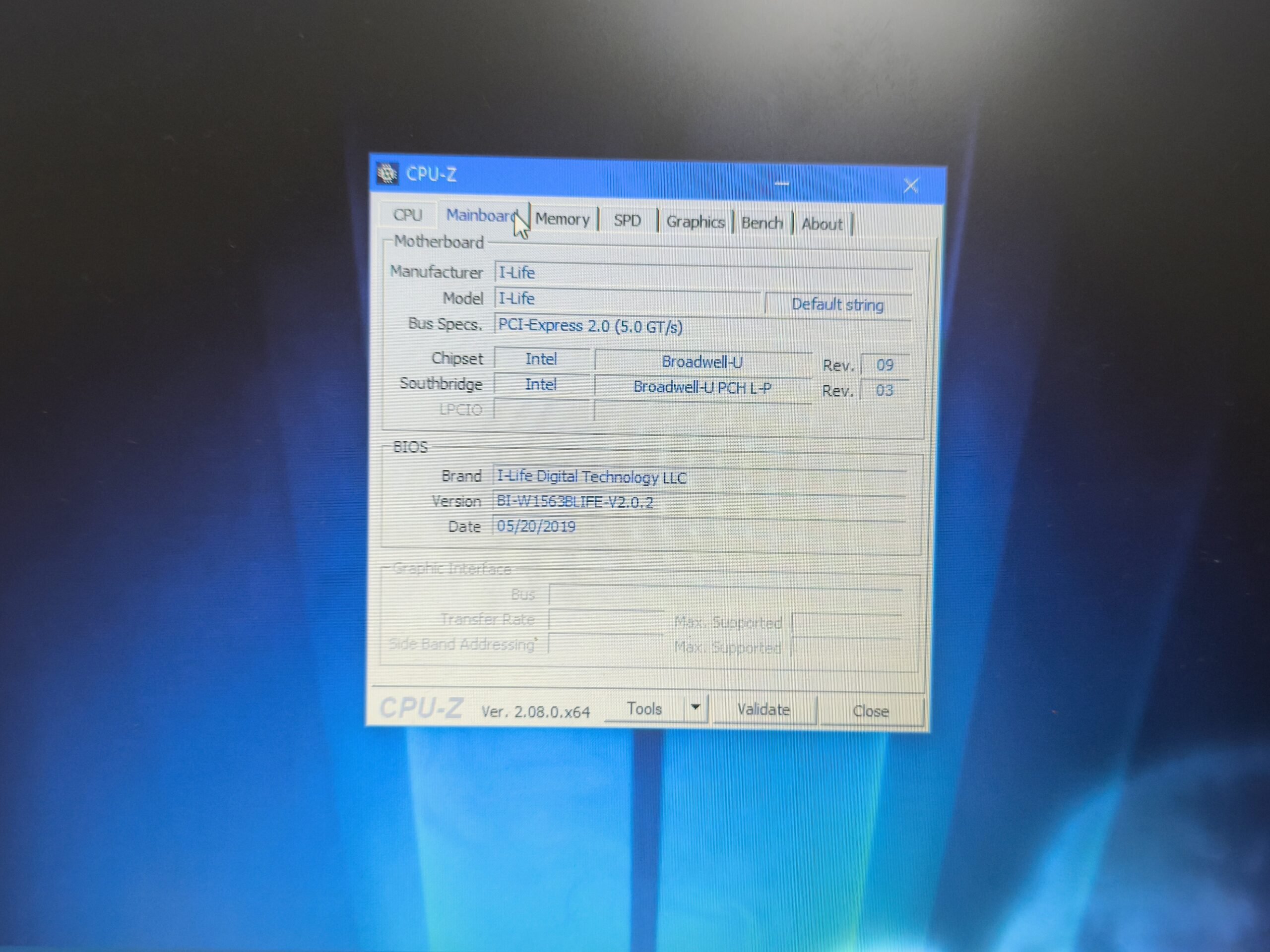
Task: Select the Mainboard tab
Action: pyautogui.click(x=483, y=216)
